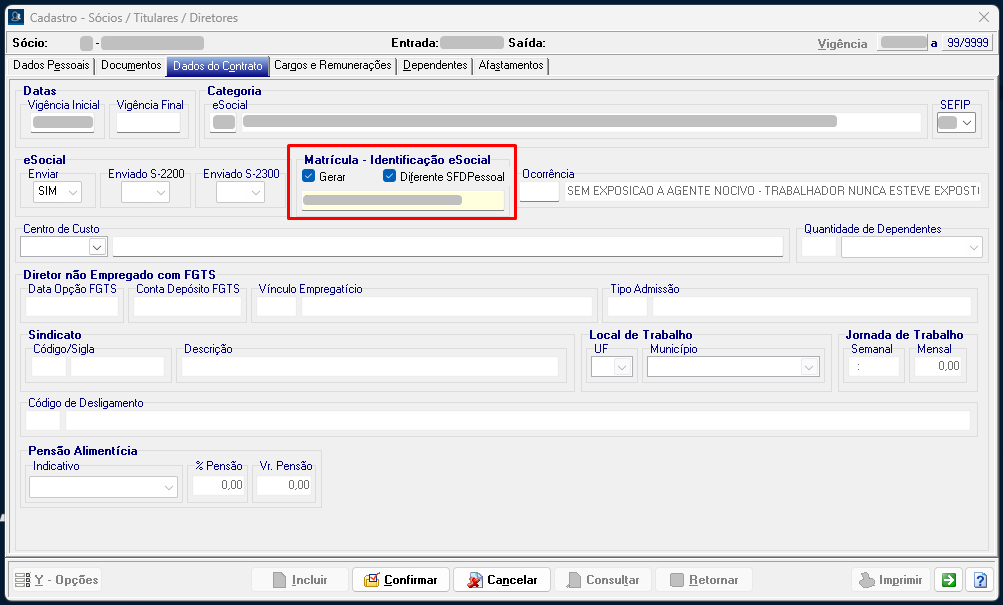Expand the Centro de Custo dropdown
Viewport: 1003px width, 605px height.
pyautogui.click(x=97, y=247)
